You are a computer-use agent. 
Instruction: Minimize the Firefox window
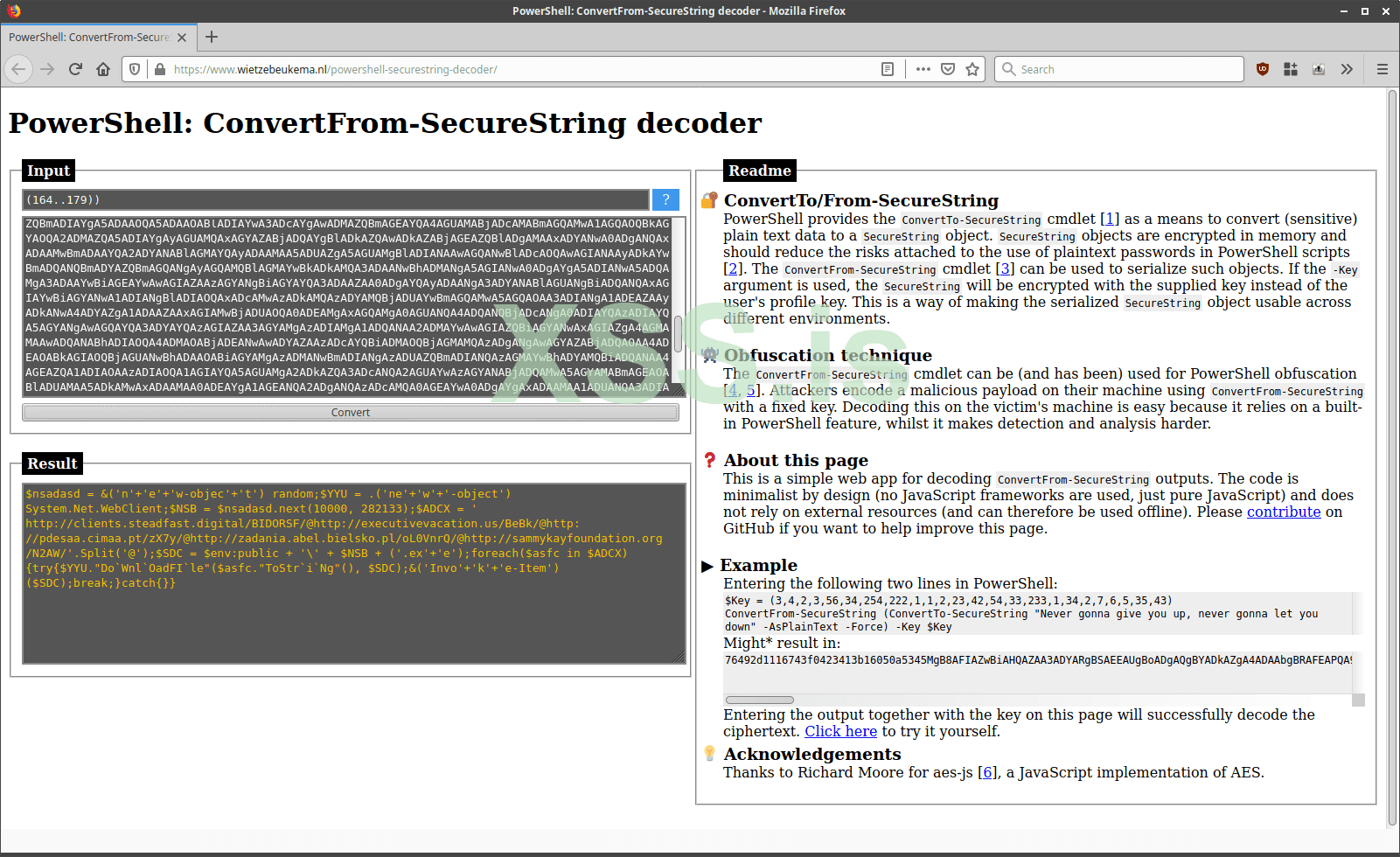[1344, 11]
